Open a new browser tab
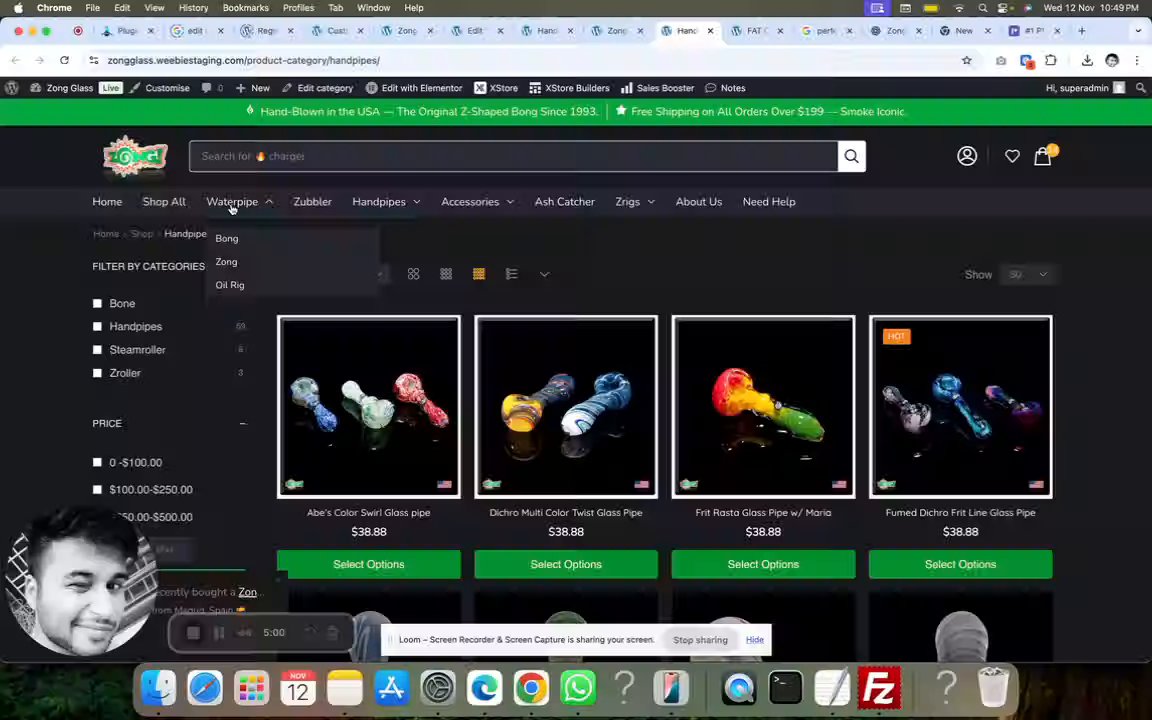1152x720 pixels. point(1081,31)
